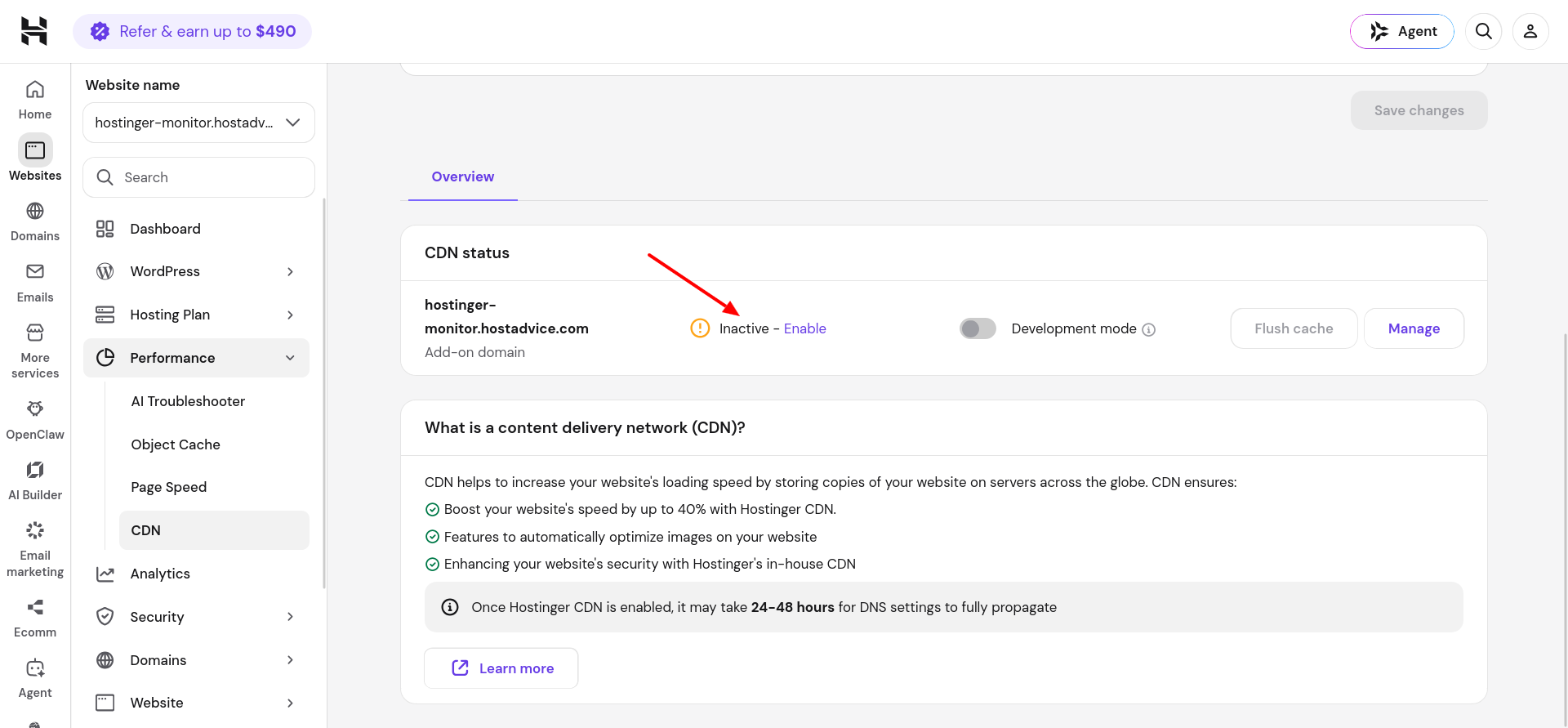Click 'What is a content delivery network (CDN)?' heading

[585, 427]
